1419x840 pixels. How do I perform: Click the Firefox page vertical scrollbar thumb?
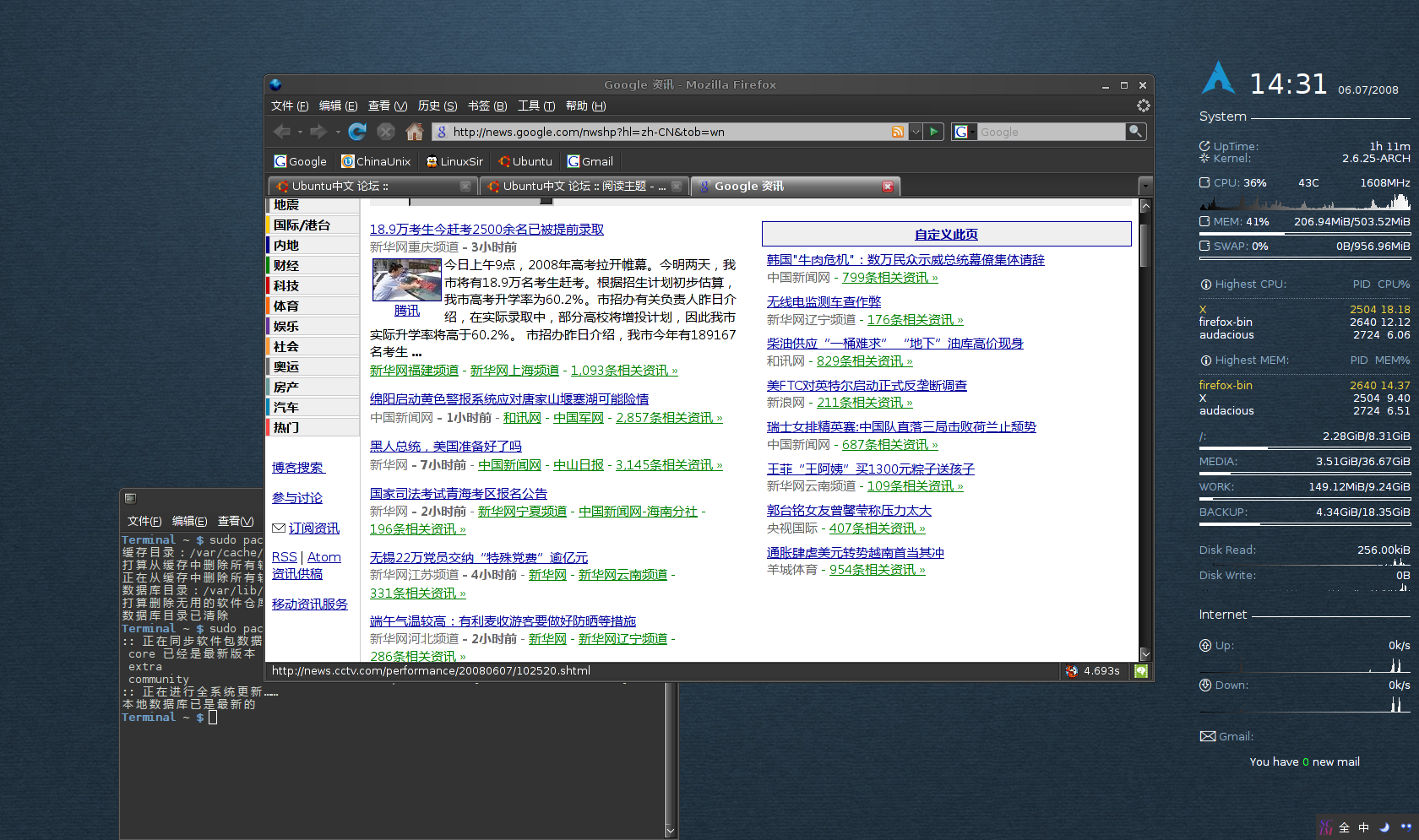[x=1145, y=245]
